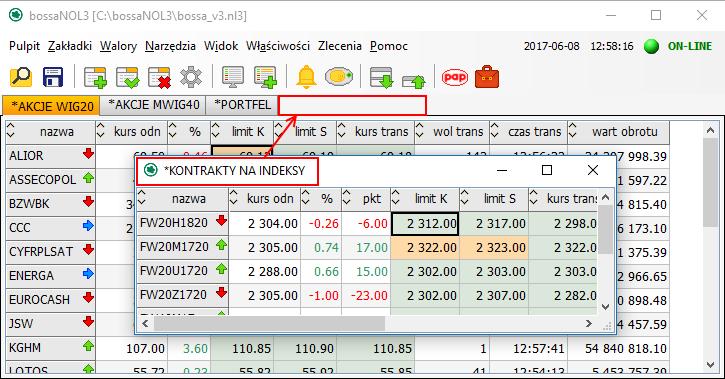The height and width of the screenshot is (379, 725).
Task: Open the Pomoc menu
Action: [x=389, y=46]
